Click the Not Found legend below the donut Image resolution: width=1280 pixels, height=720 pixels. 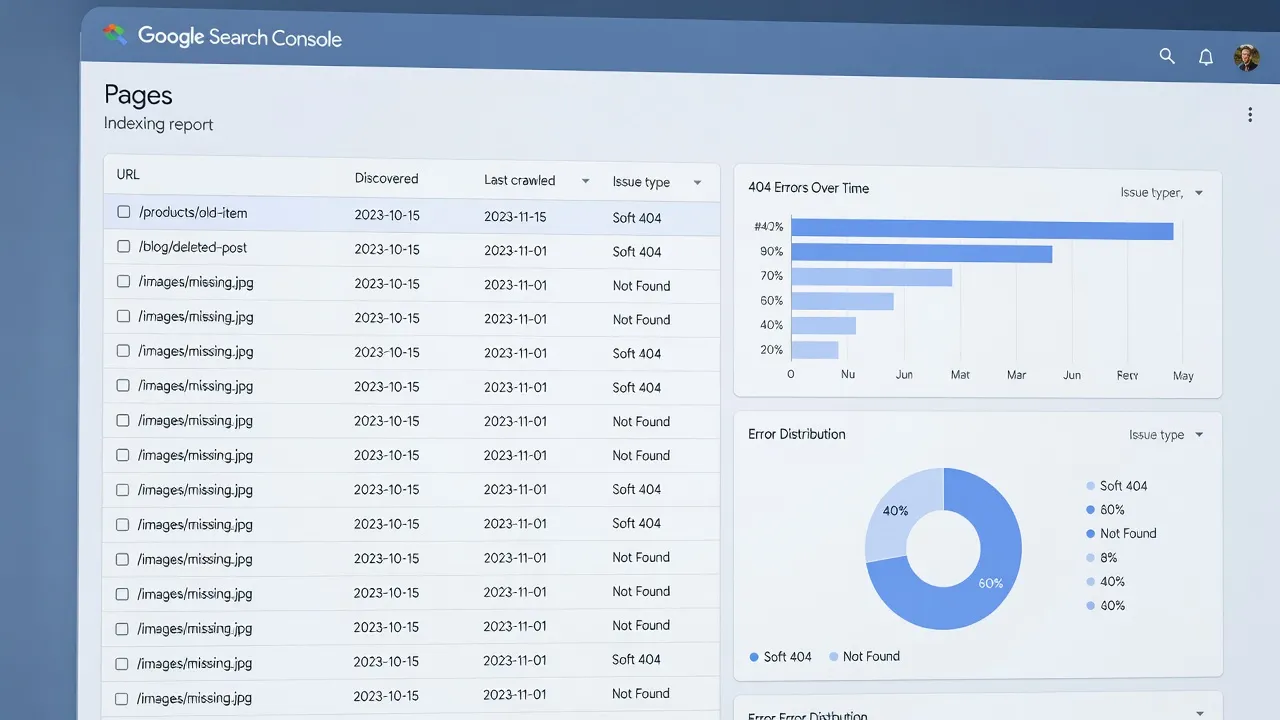[x=864, y=657]
